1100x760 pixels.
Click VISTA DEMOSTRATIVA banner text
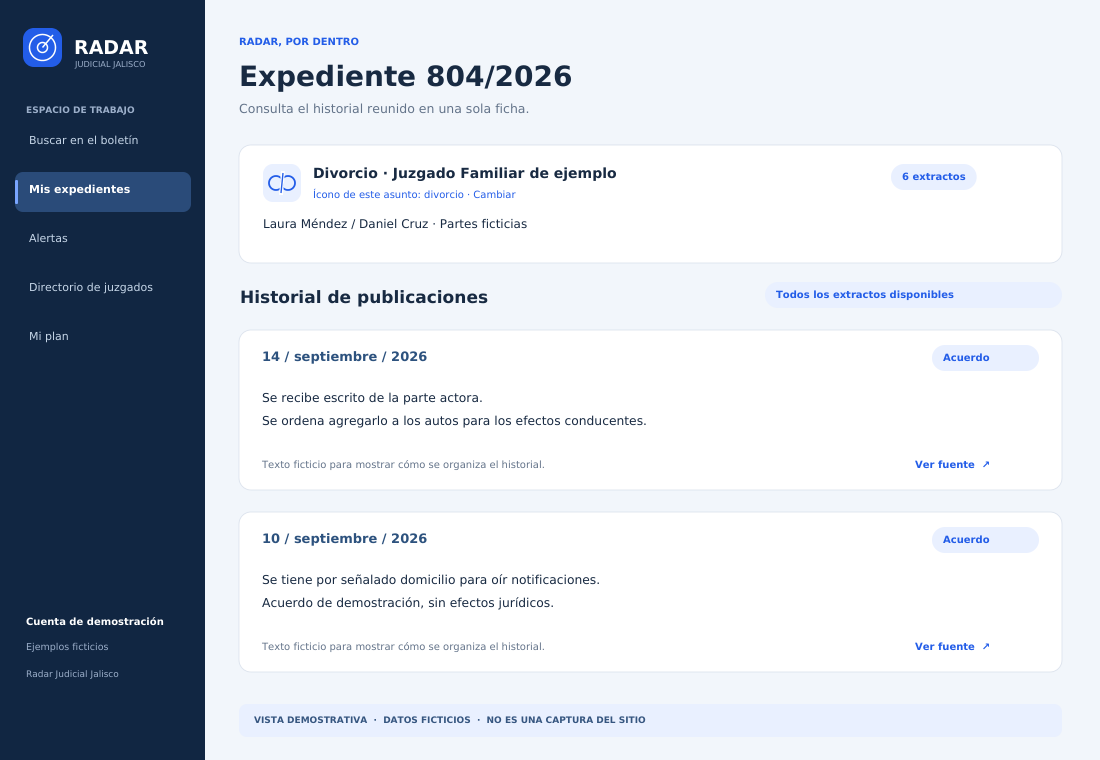click(x=310, y=720)
